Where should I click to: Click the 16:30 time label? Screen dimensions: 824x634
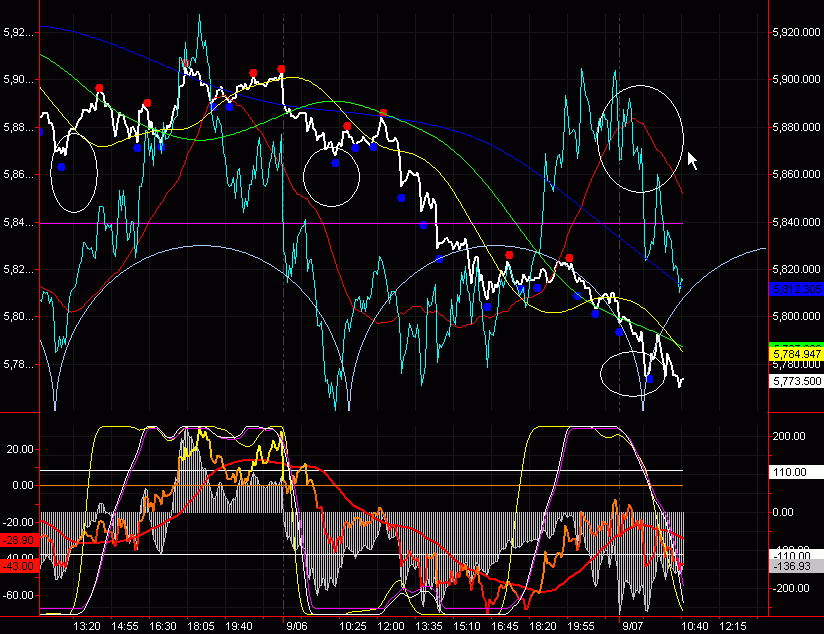(x=163, y=626)
